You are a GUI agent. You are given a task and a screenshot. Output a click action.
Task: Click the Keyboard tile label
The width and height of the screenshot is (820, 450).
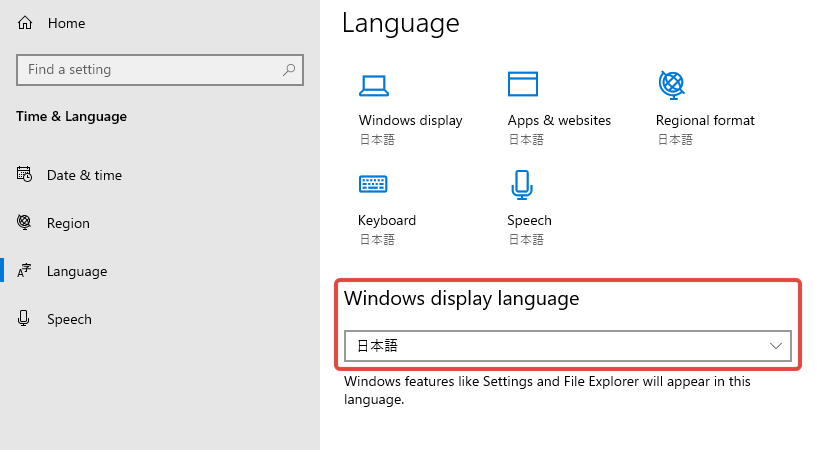(x=387, y=221)
